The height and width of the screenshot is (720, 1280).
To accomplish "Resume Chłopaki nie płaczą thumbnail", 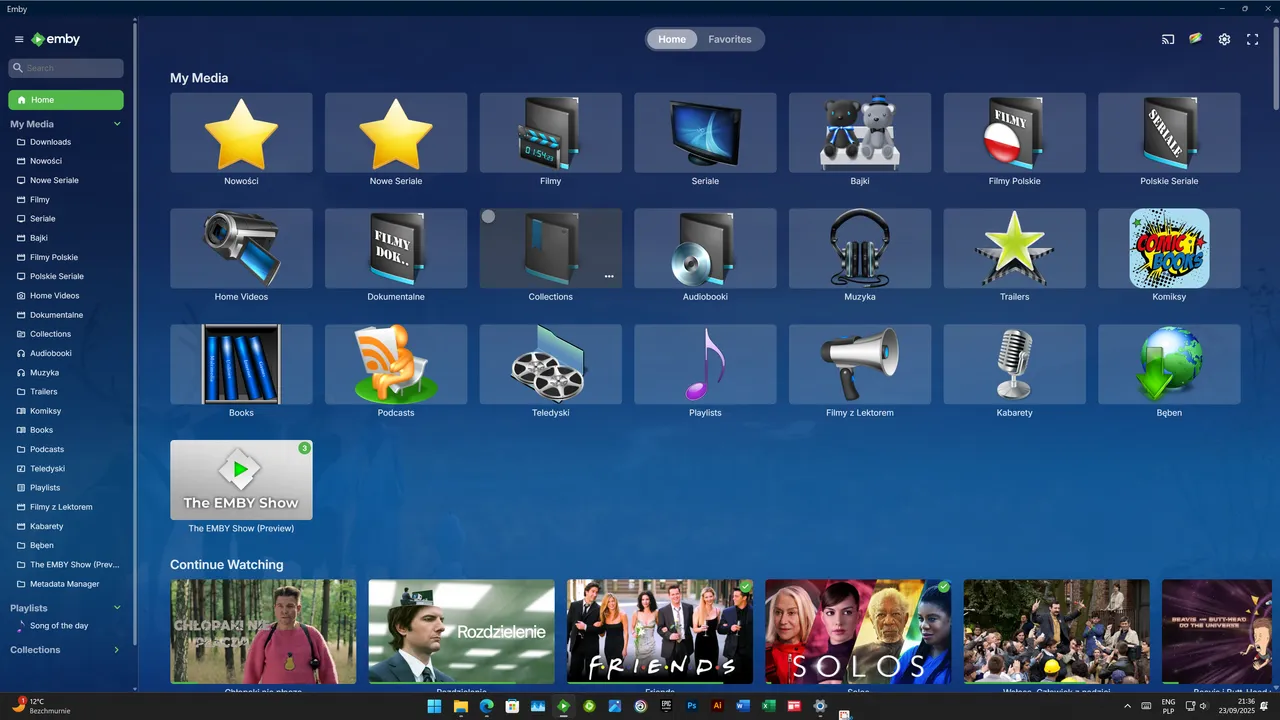I will [x=263, y=632].
